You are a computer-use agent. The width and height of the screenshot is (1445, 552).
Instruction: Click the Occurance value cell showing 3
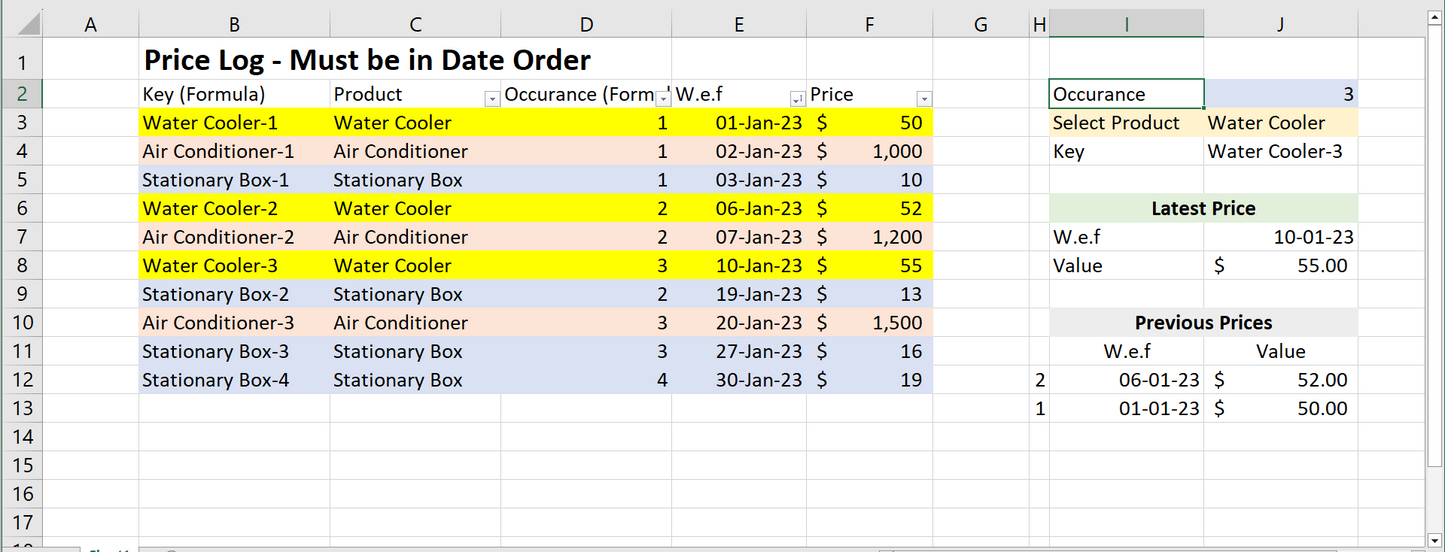[x=1280, y=94]
